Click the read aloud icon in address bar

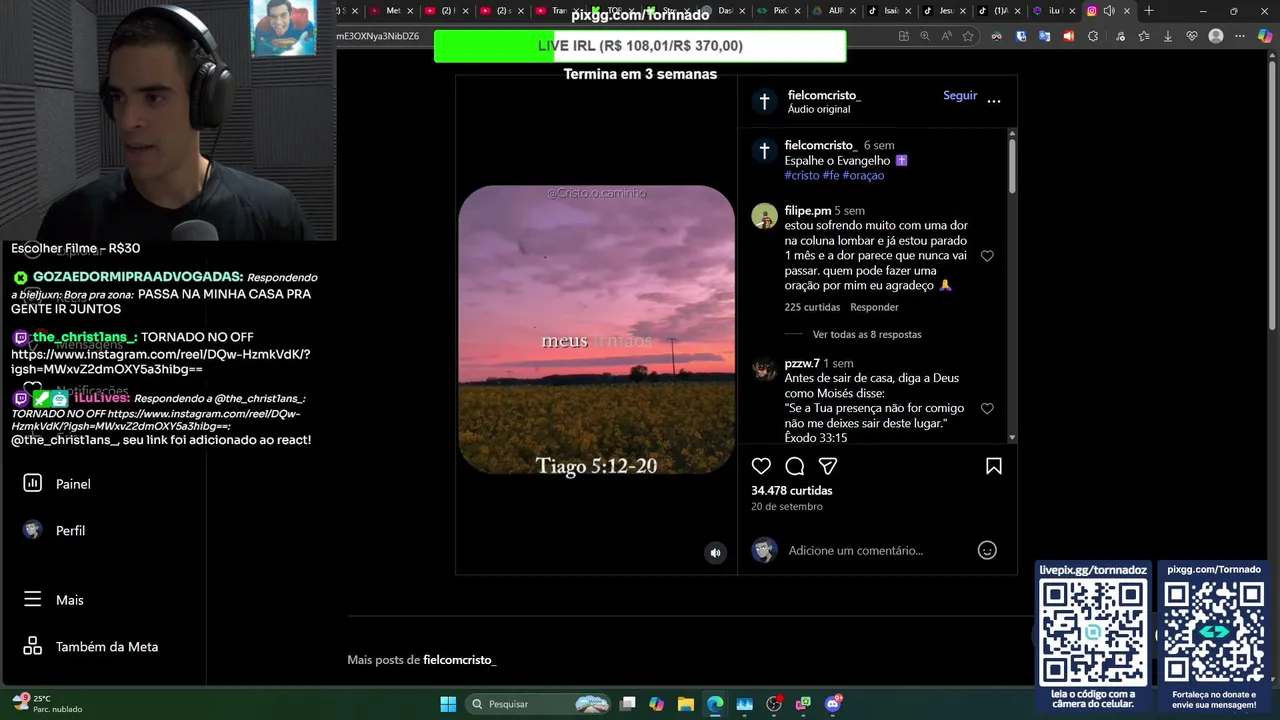click(946, 36)
